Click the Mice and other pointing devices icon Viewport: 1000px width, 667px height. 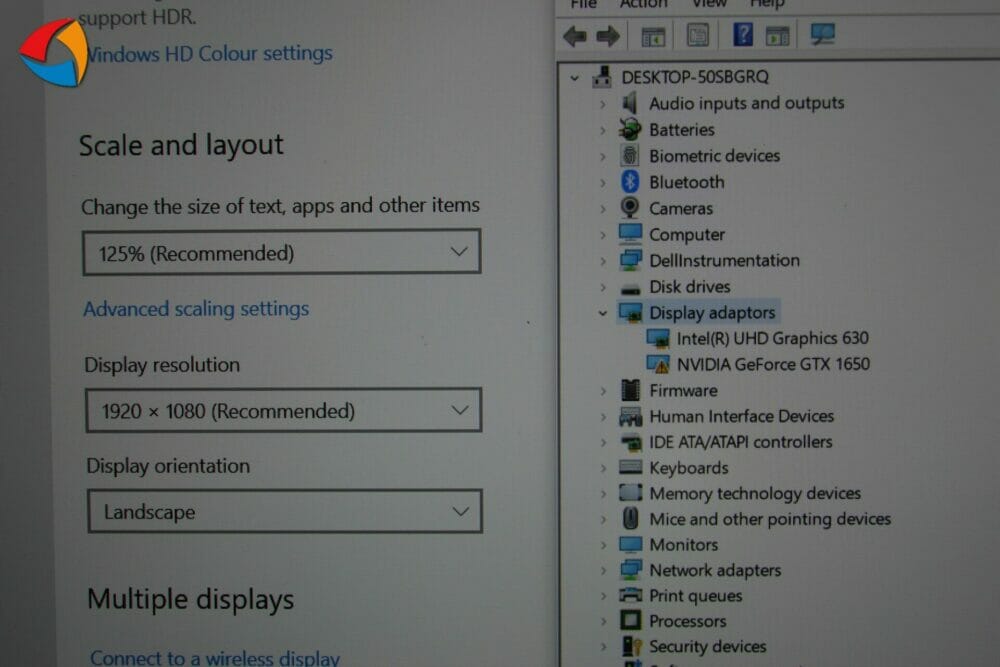(x=630, y=518)
